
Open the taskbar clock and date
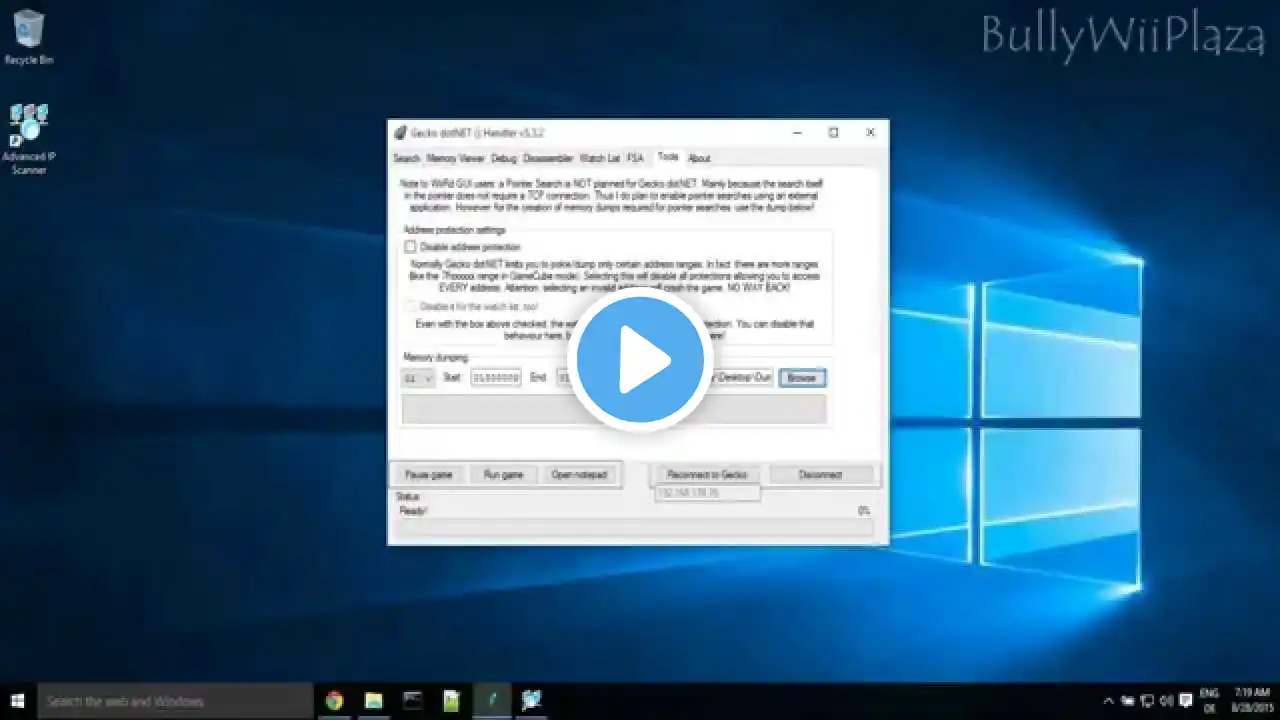click(1252, 701)
